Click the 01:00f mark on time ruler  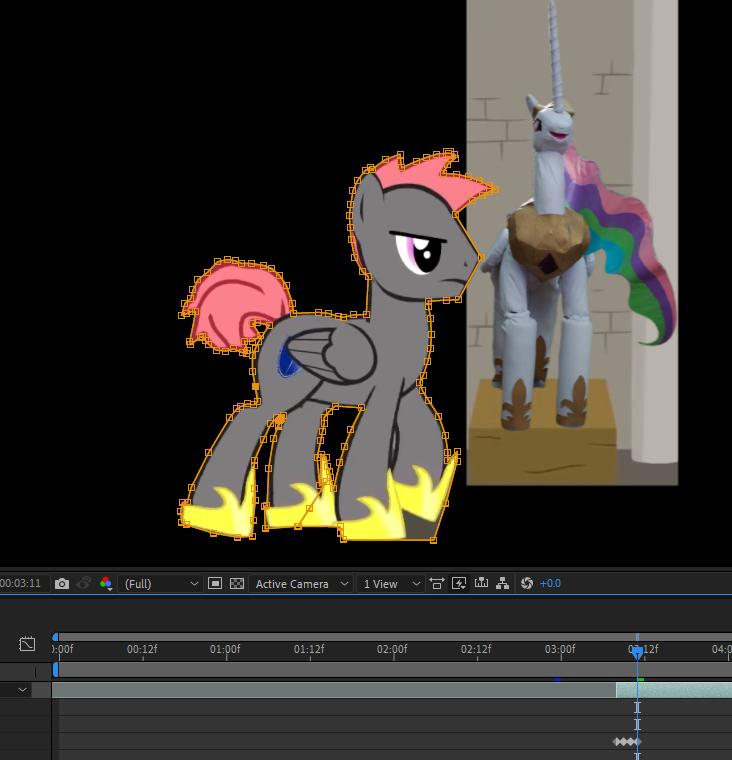coord(225,649)
